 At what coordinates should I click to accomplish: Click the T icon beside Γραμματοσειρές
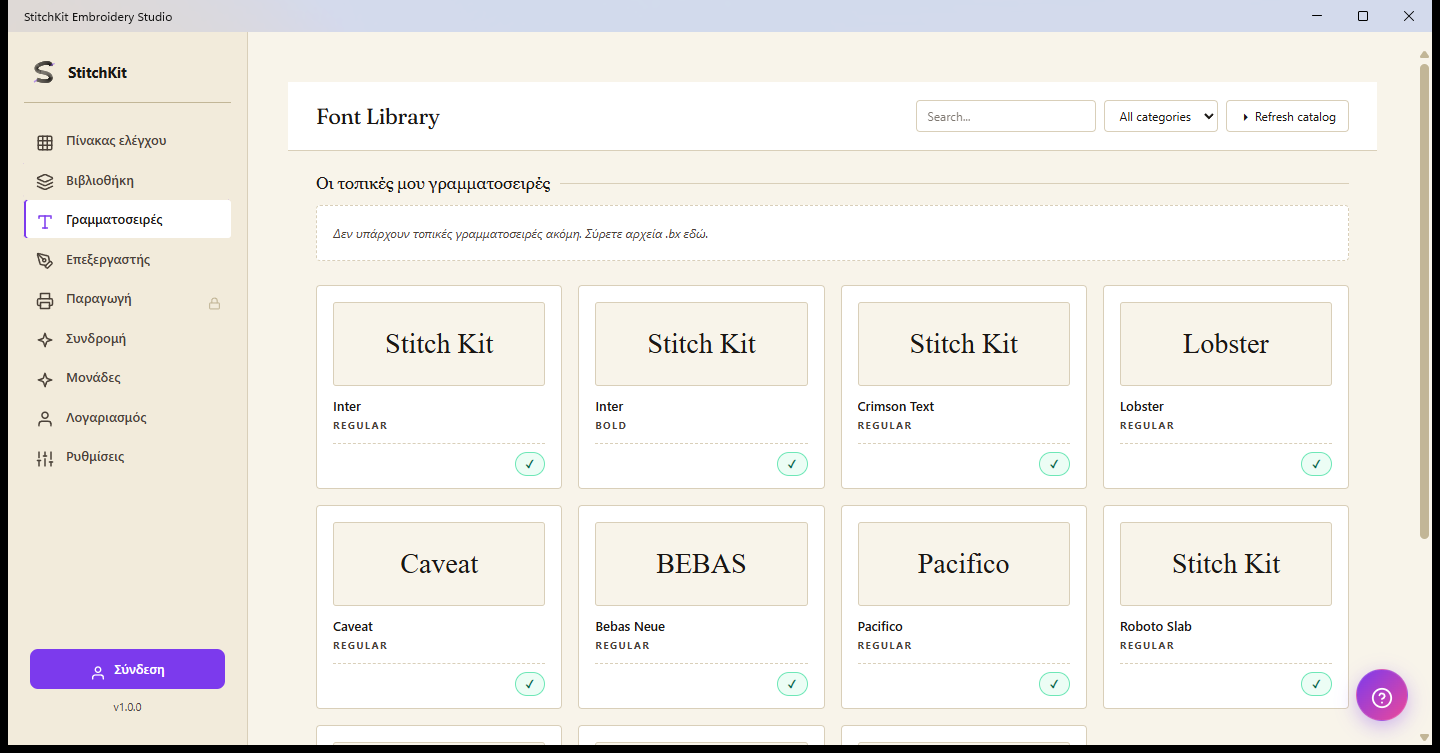[x=45, y=221]
